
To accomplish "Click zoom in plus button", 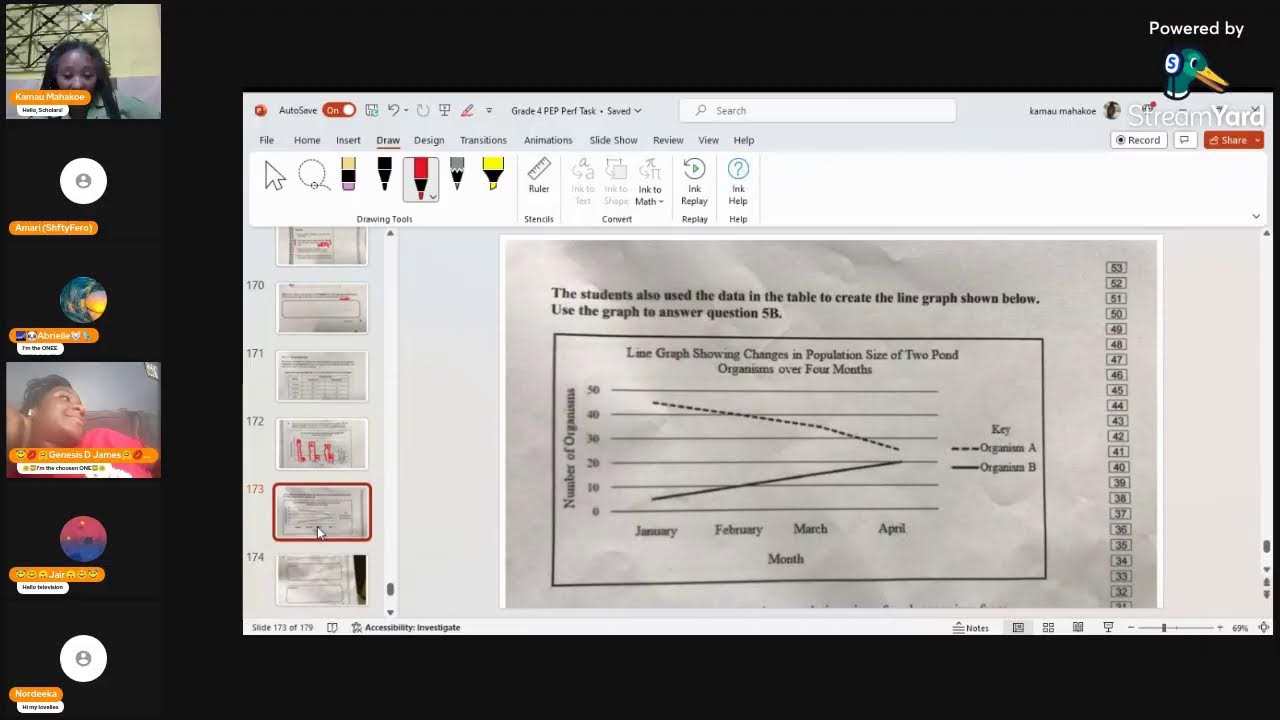I will tap(1220, 628).
